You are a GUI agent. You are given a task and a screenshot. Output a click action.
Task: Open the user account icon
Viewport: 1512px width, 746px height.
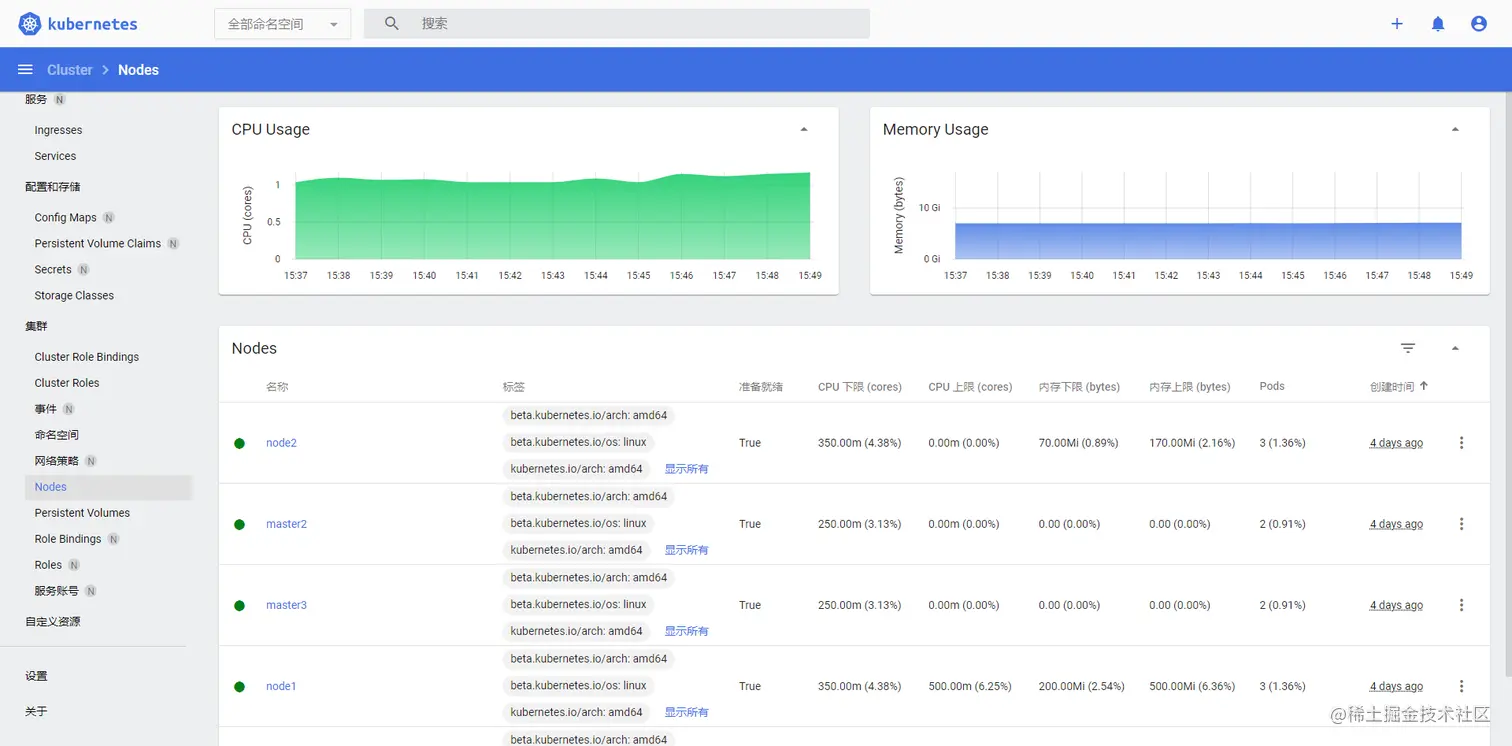tap(1479, 24)
